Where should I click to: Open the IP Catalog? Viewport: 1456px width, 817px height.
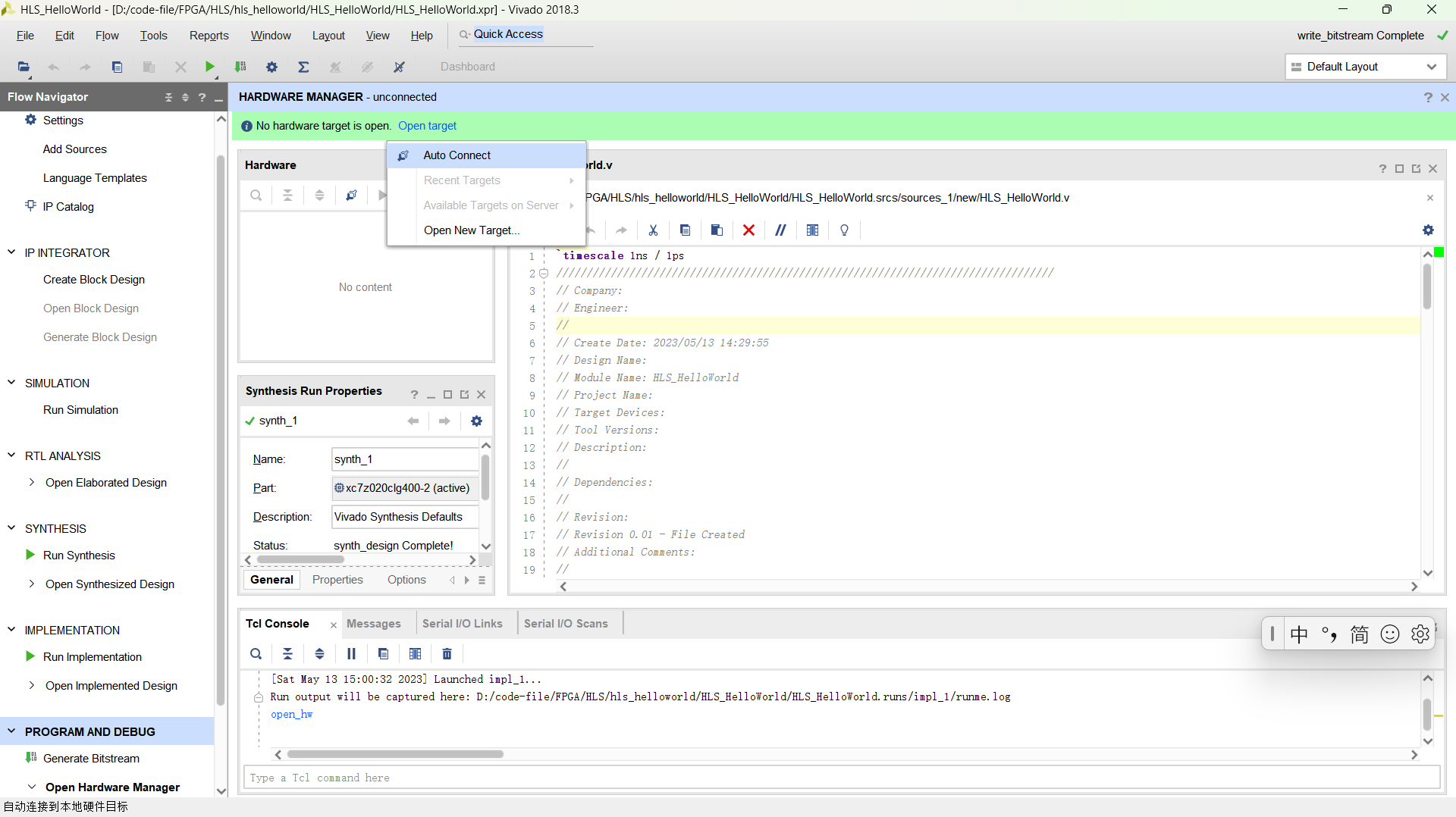pyautogui.click(x=68, y=207)
